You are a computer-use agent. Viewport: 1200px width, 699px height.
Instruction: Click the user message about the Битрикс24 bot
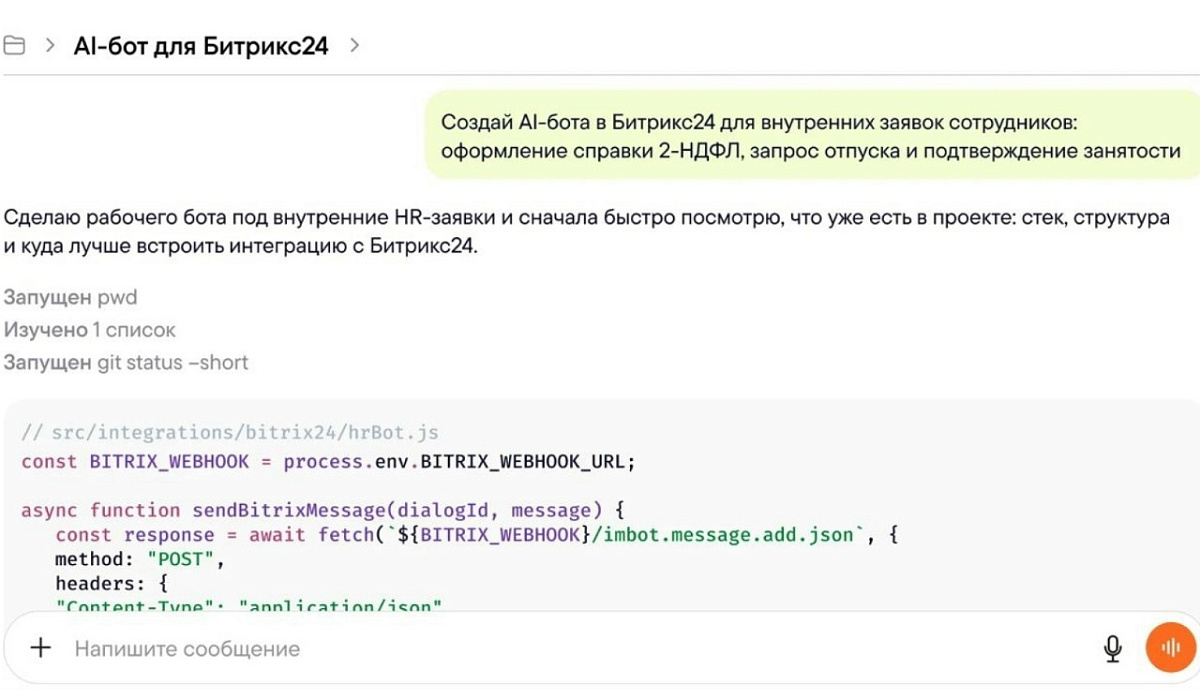tap(810, 137)
